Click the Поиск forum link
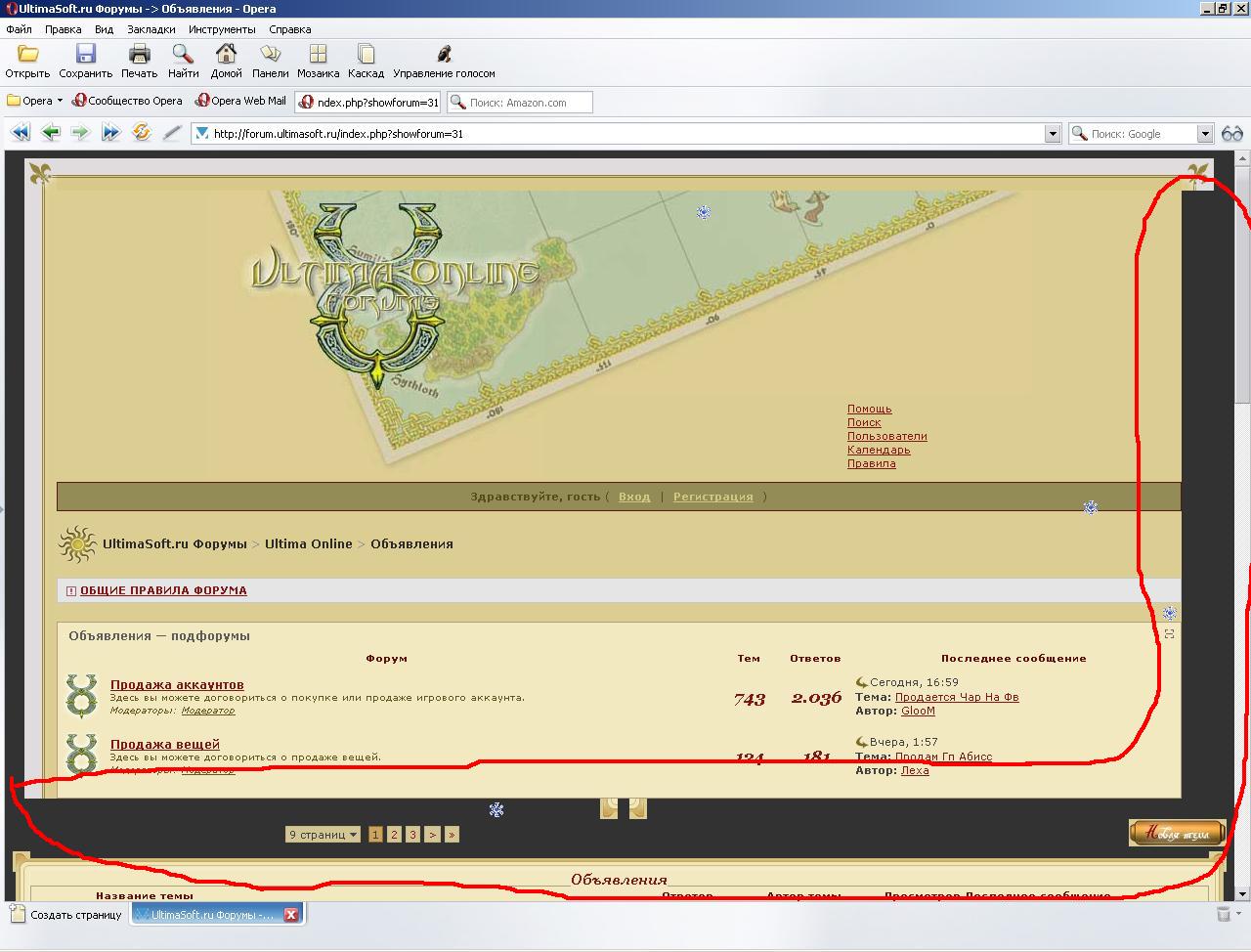This screenshot has width=1251, height=952. pos(864,422)
